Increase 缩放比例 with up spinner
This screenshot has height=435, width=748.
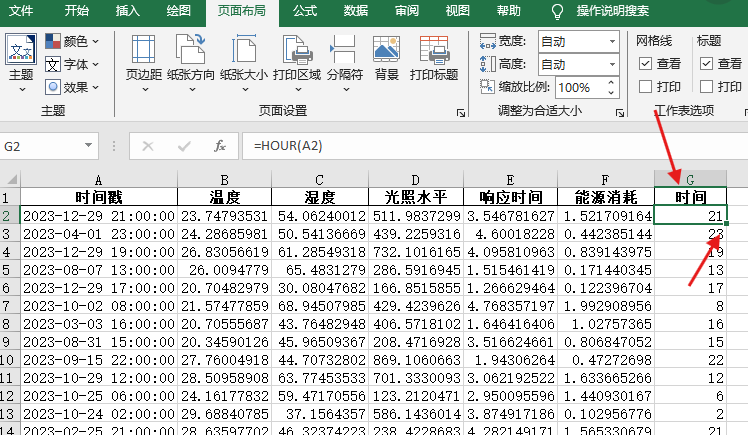[x=611, y=83]
